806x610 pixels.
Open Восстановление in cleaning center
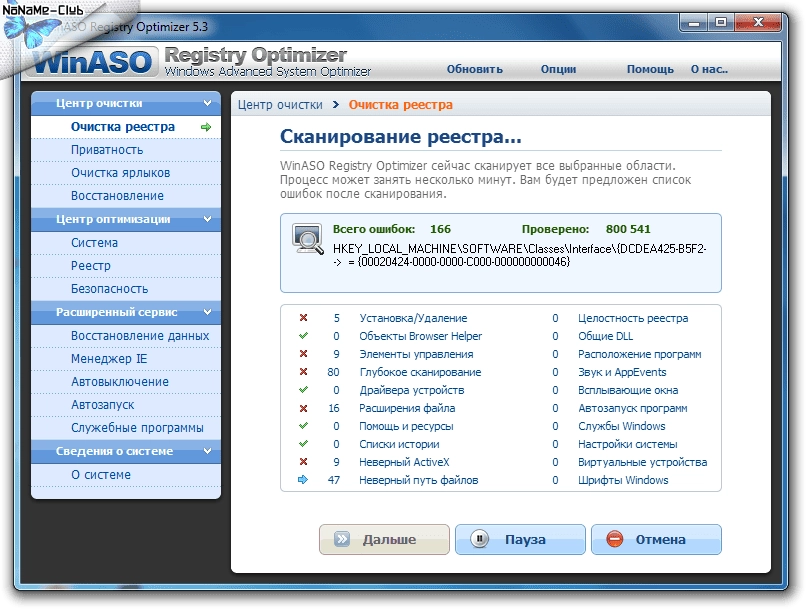coord(126,196)
